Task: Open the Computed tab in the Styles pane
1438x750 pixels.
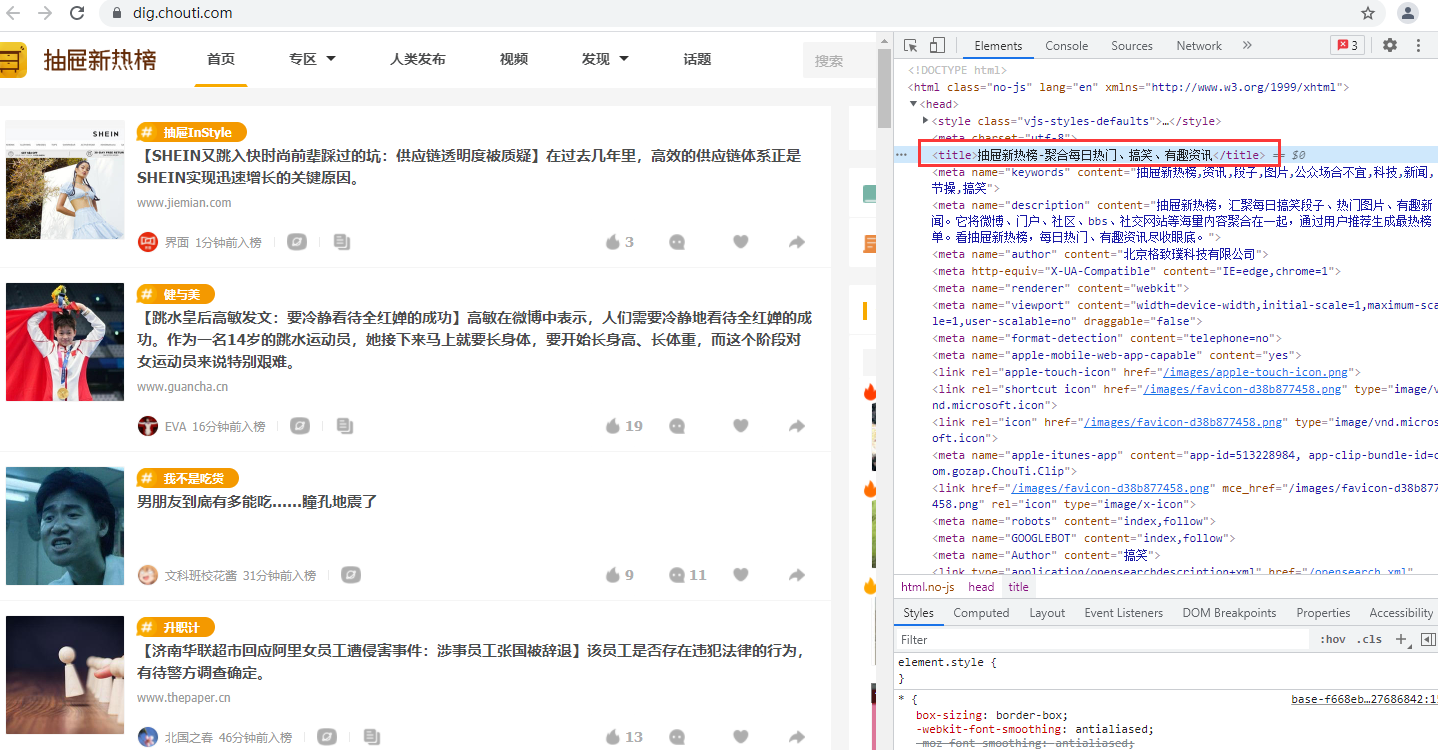Action: (x=981, y=612)
